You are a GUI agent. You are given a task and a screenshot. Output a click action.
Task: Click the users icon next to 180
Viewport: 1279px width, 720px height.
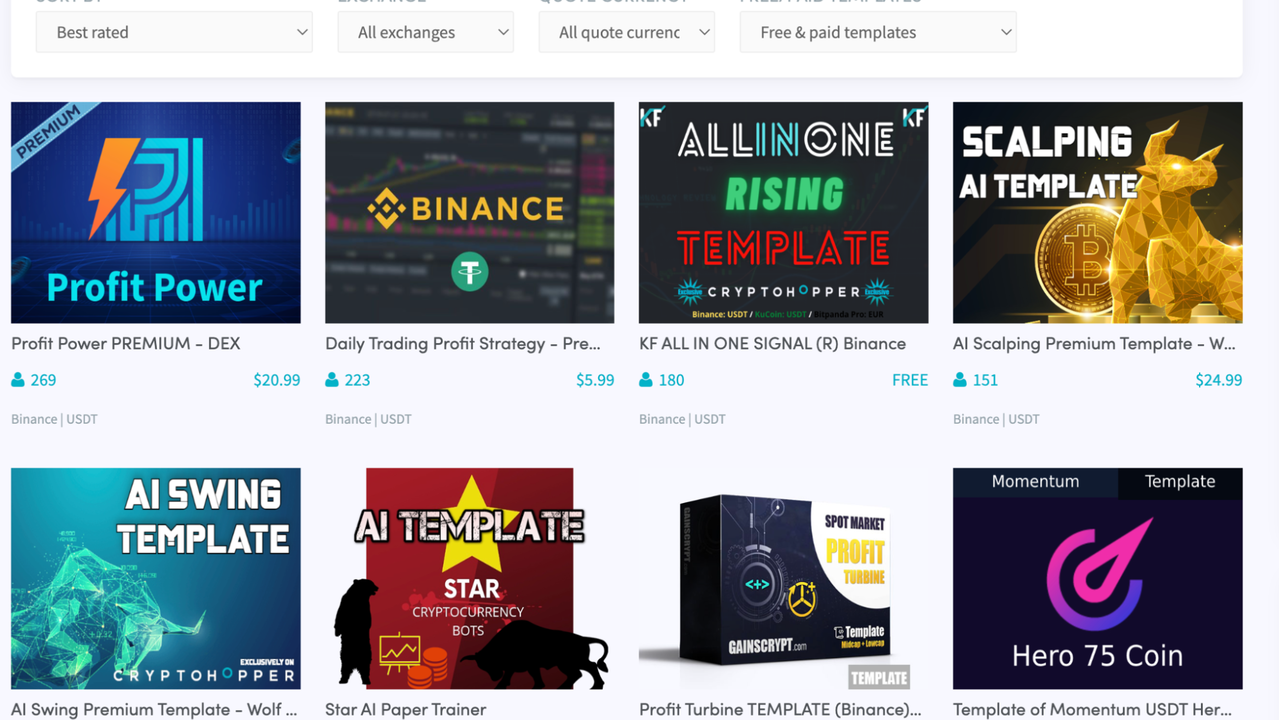(x=646, y=380)
